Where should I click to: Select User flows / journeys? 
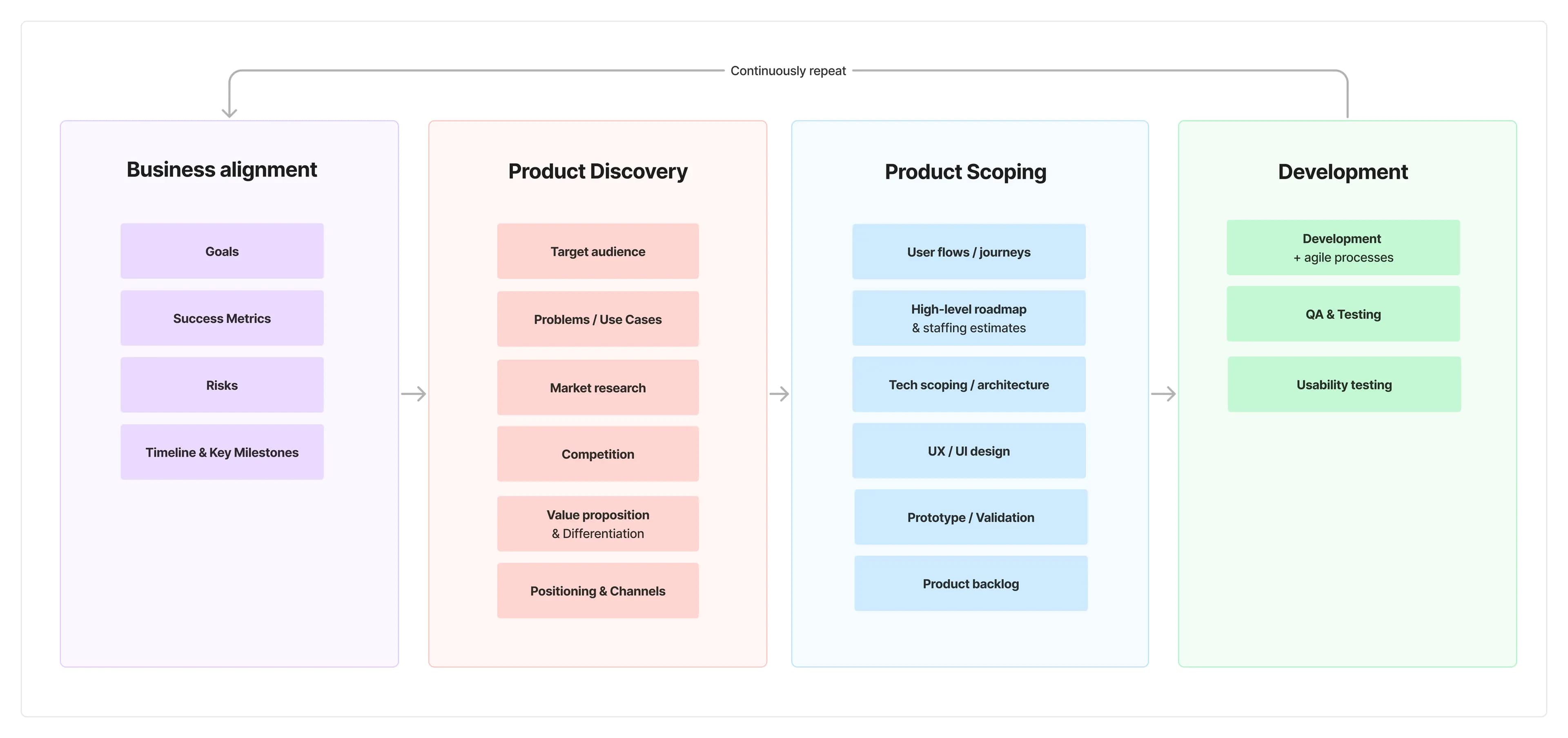(969, 251)
